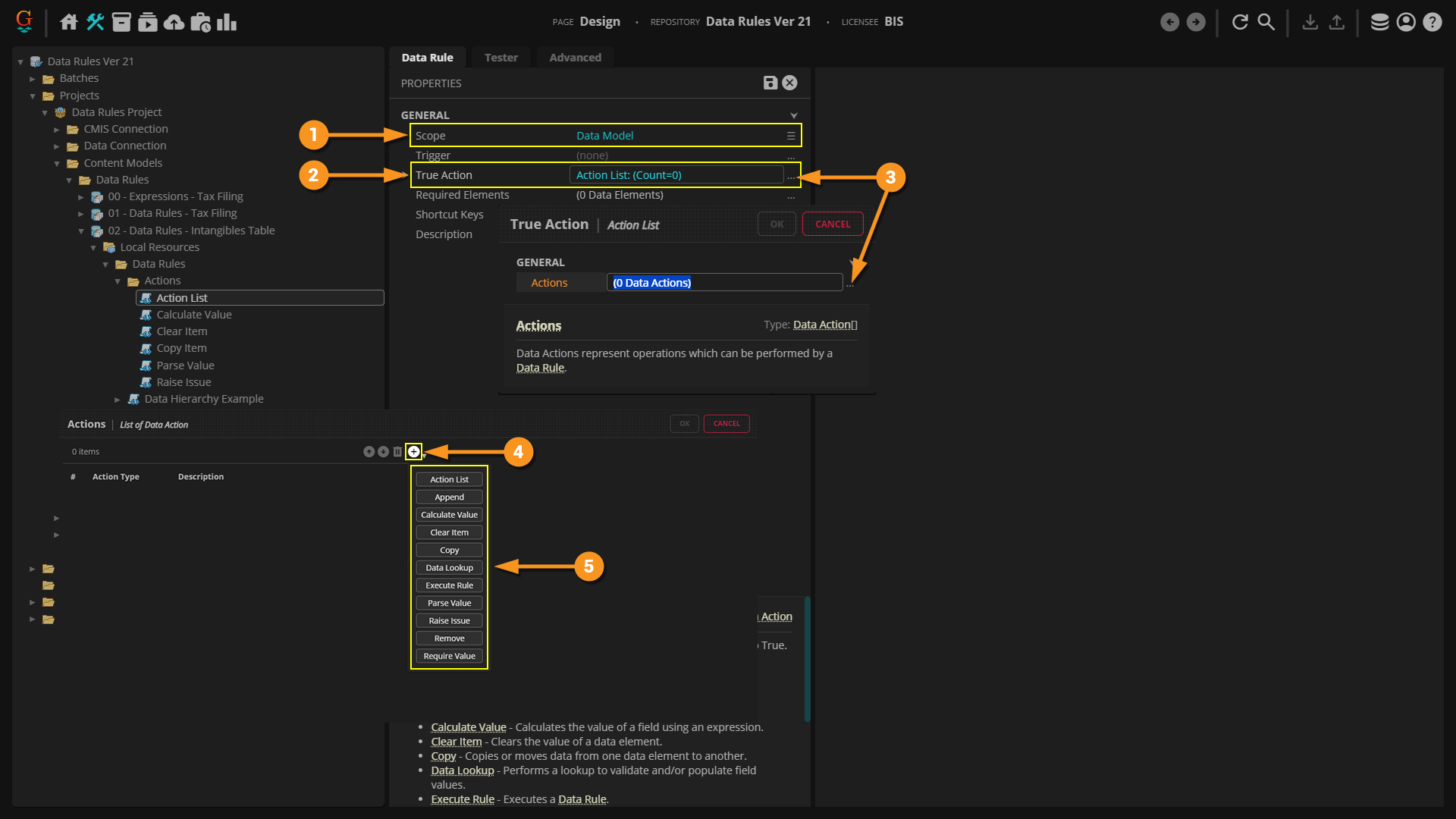Click the (0 Data Actions) input field
The height and width of the screenshot is (819, 1456).
[x=724, y=283]
